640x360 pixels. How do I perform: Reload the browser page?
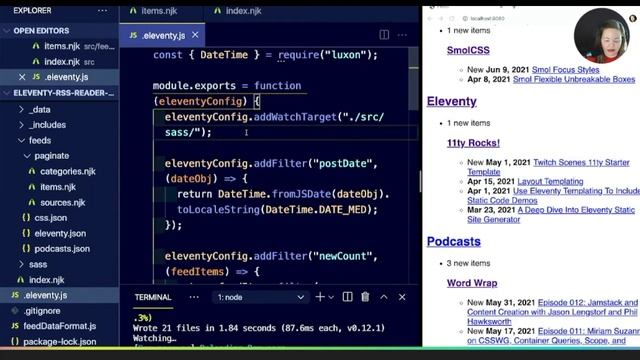[x=451, y=18]
